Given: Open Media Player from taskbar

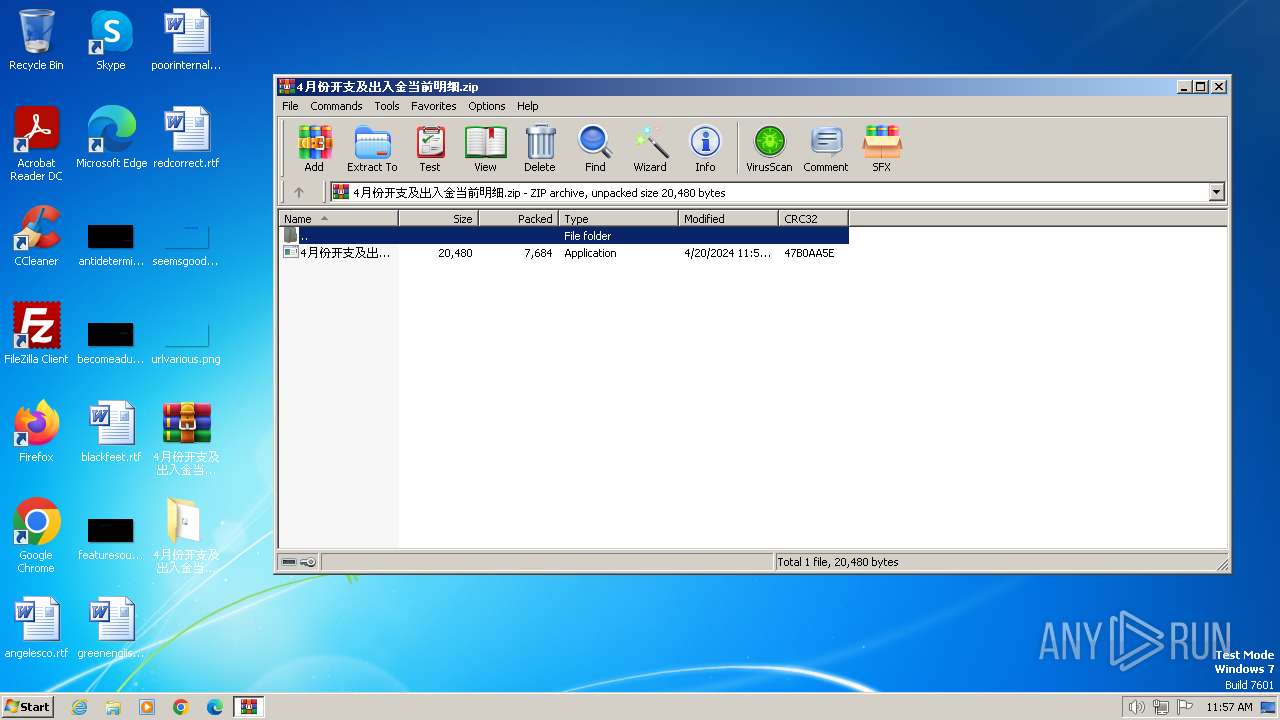Looking at the screenshot, I should (x=147, y=707).
